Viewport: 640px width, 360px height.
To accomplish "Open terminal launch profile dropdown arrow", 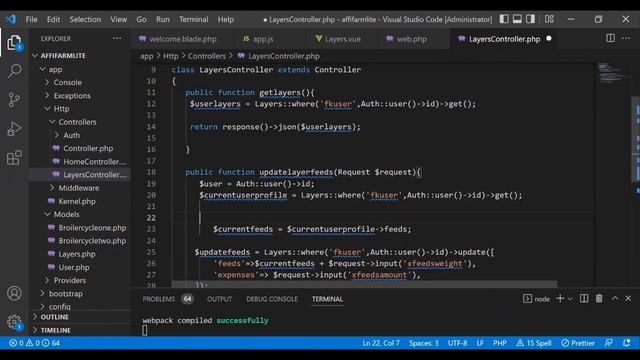I will pos(570,299).
